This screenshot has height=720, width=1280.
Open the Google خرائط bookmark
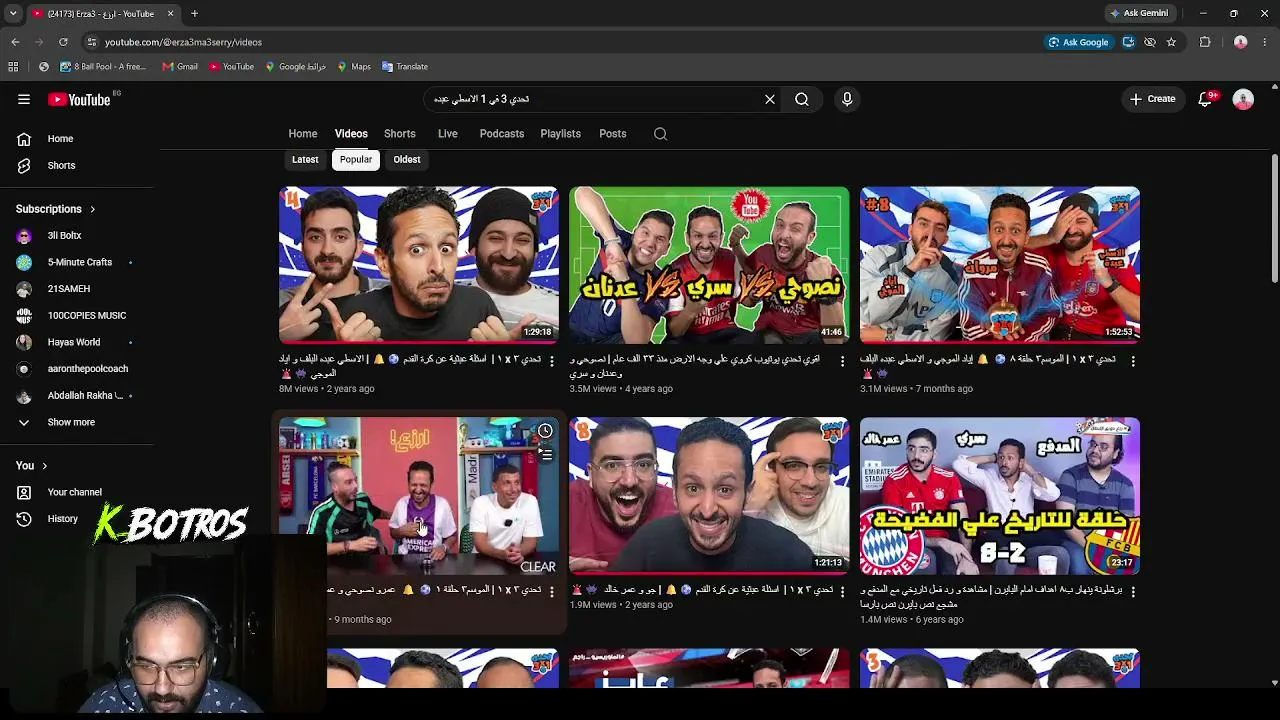tap(296, 67)
